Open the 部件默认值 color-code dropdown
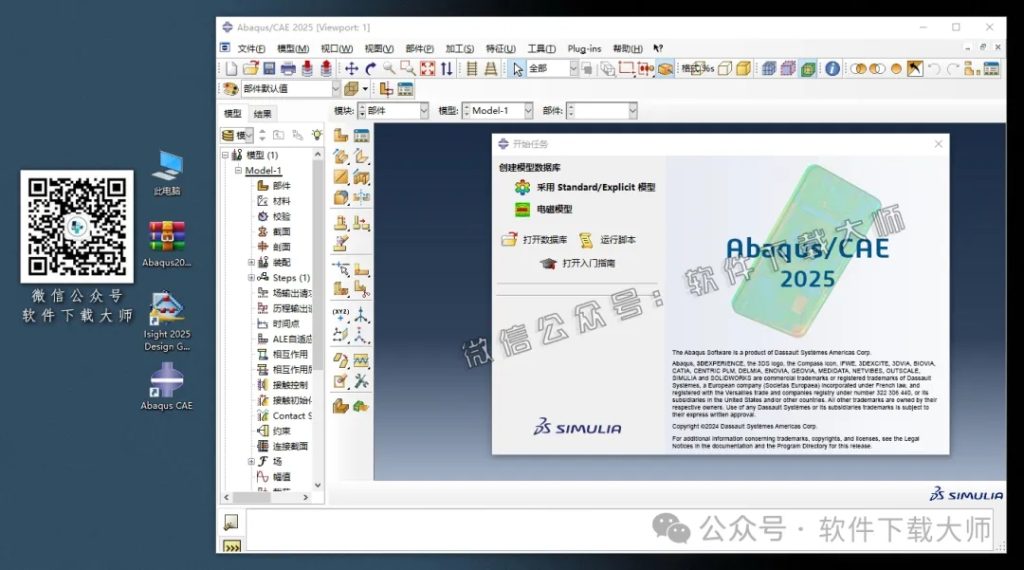This screenshot has height=570, width=1024. (x=291, y=89)
